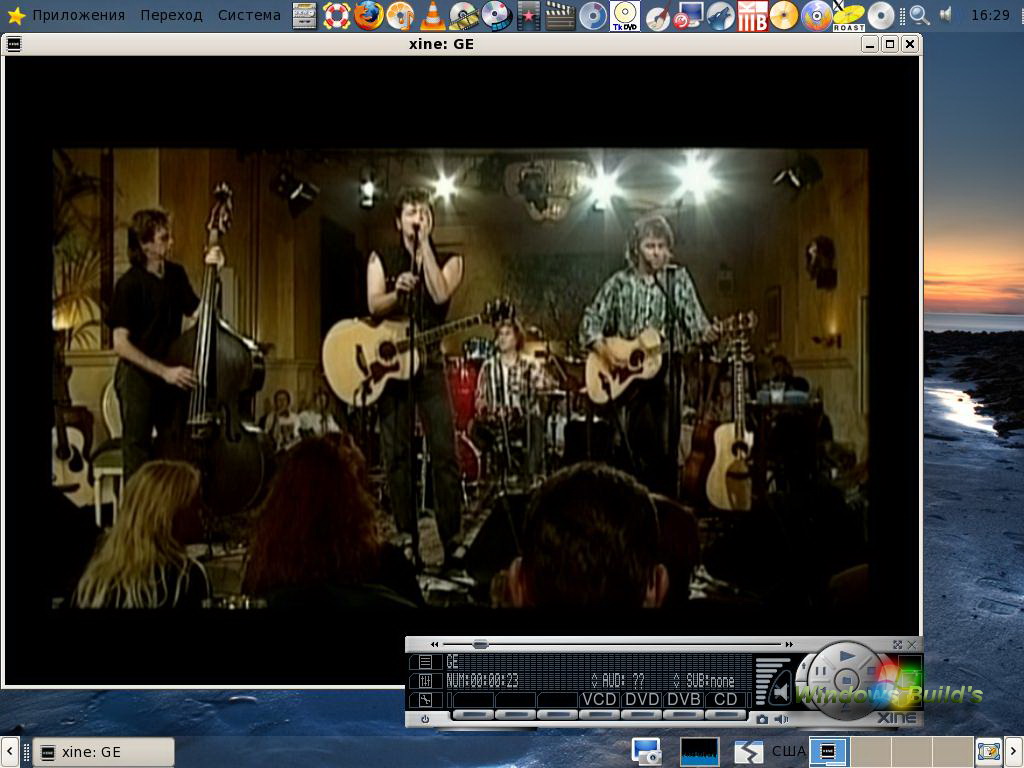Collapse the bottom panel right hide arrow
This screenshot has height=768, width=1024.
[x=1015, y=752]
